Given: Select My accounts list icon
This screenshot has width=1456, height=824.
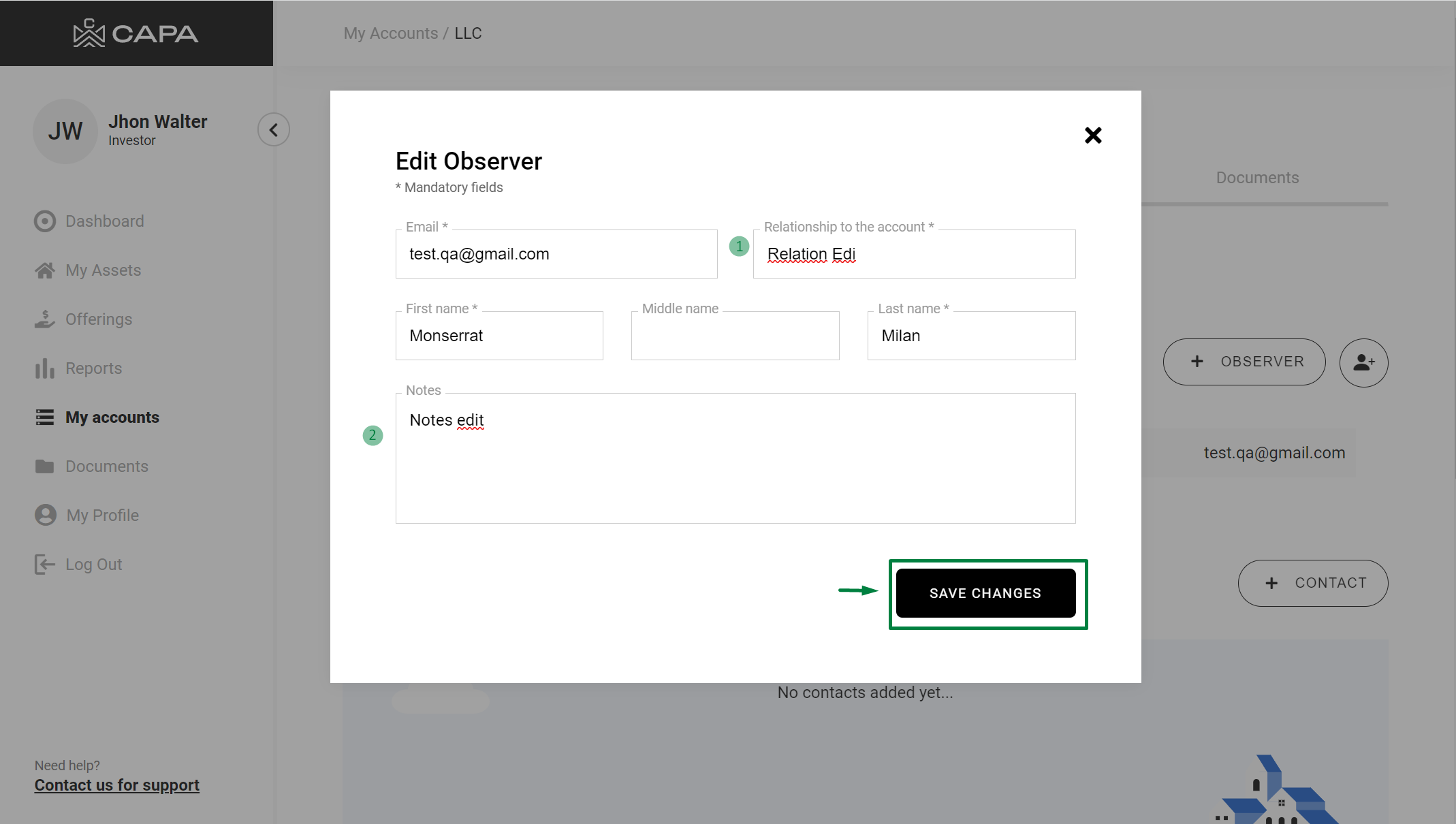Looking at the screenshot, I should (45, 417).
